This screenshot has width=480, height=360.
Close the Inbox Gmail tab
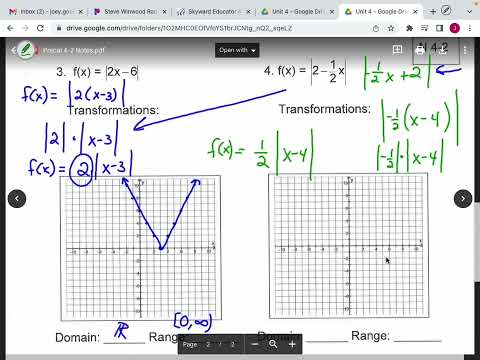80,12
